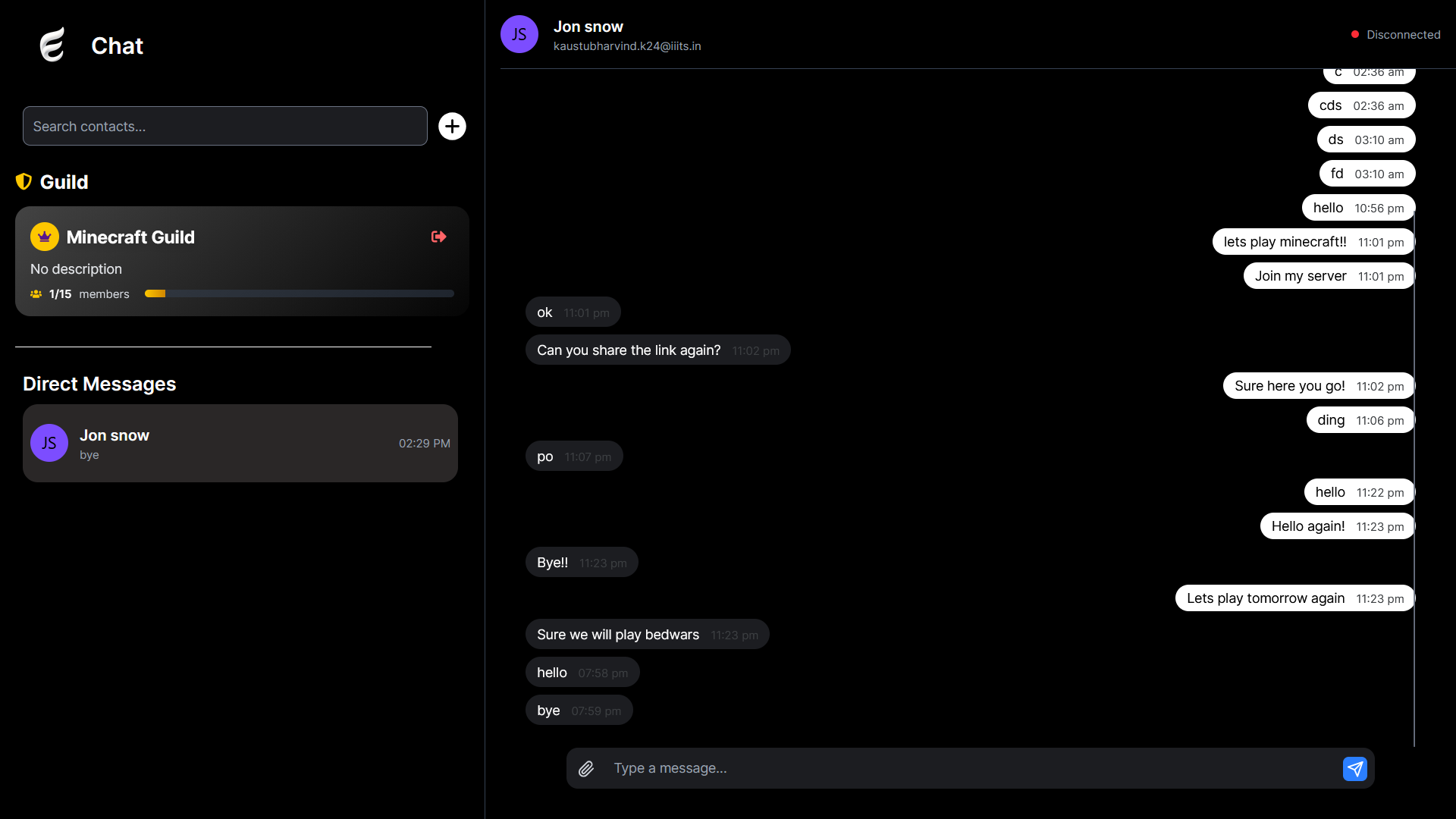The image size is (1456, 819).
Task: Open the Jon snow direct message conversation
Action: click(240, 444)
